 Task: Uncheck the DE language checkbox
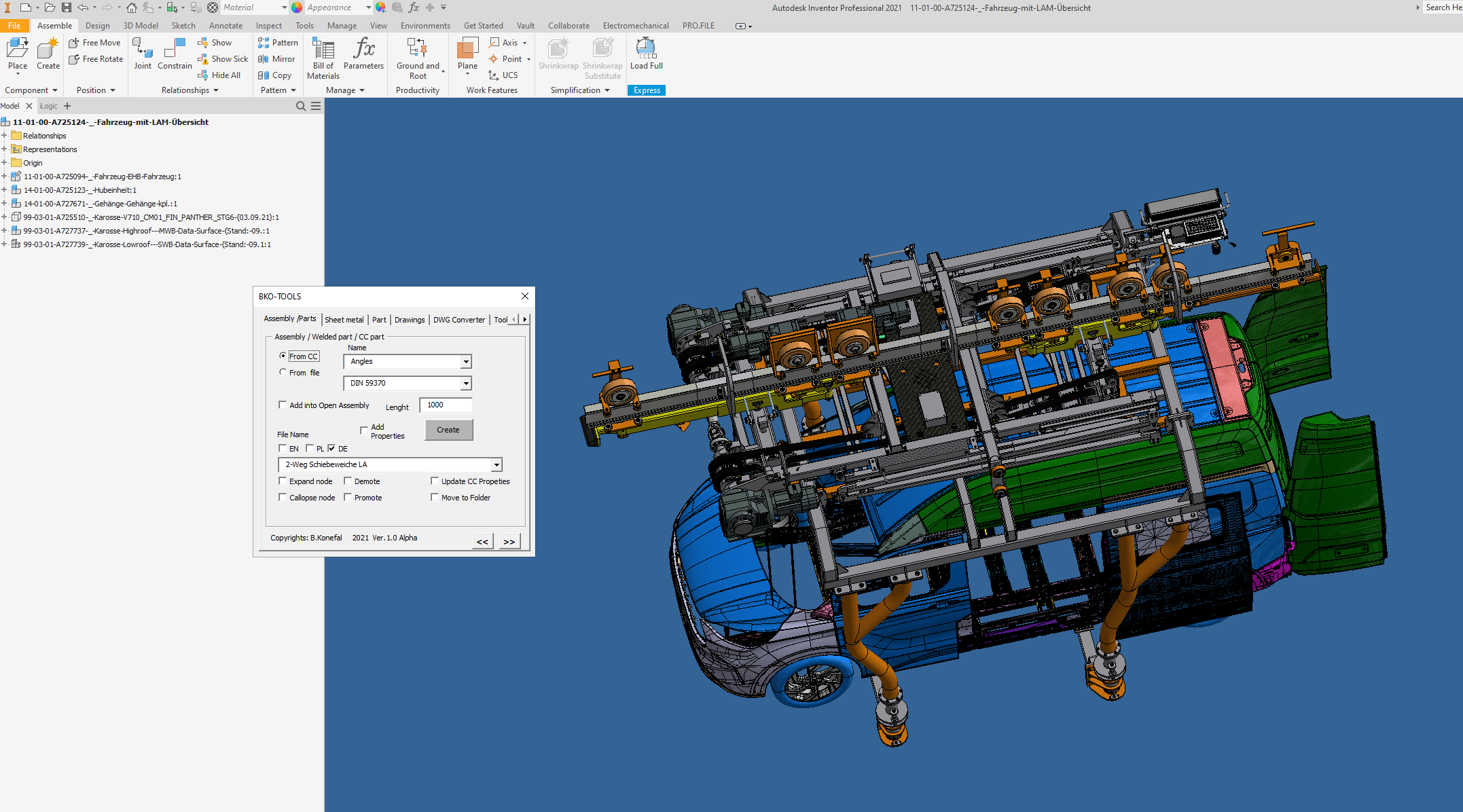[331, 448]
